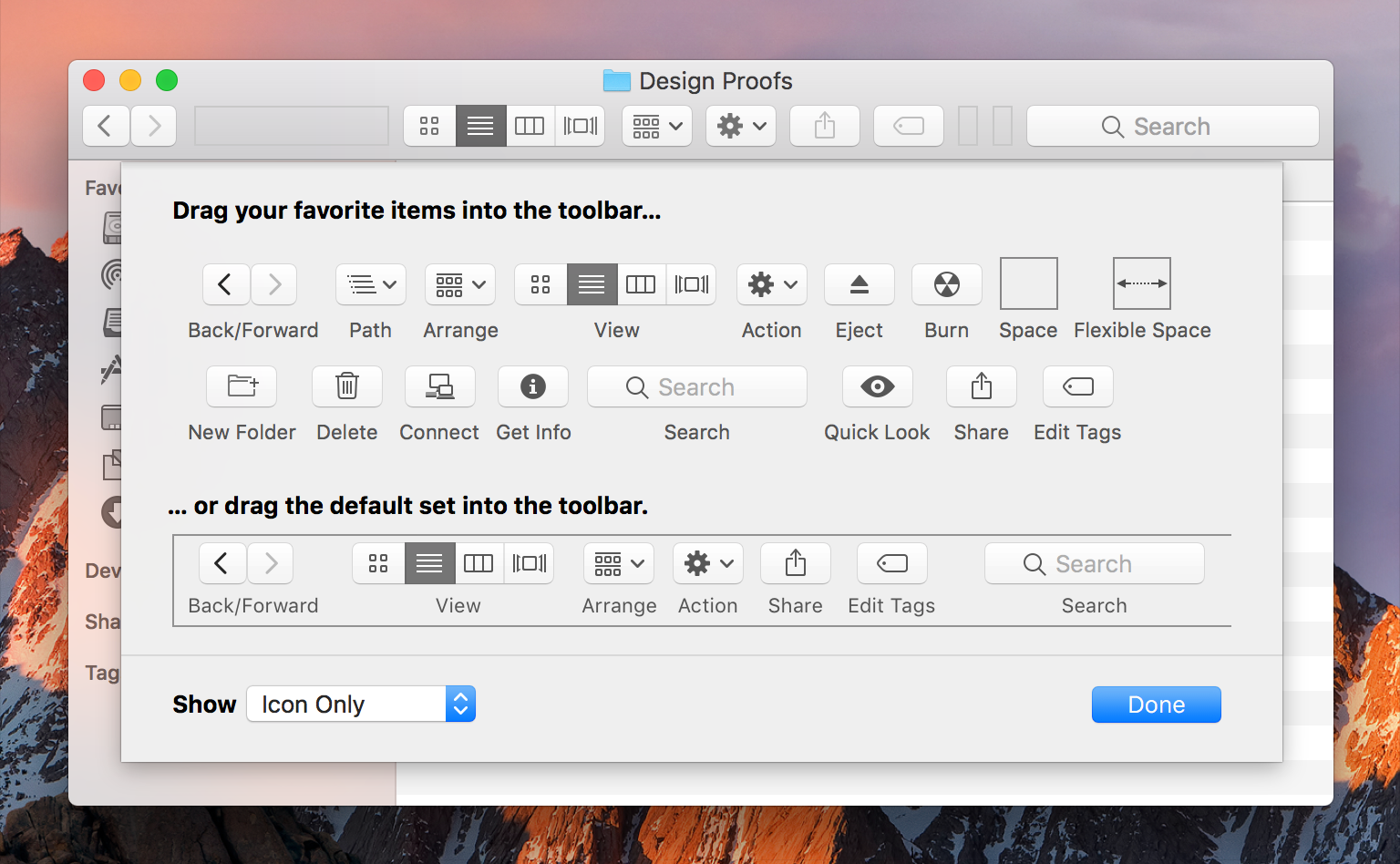Click the Cover Flow segment in the palette View item
Image resolution: width=1400 pixels, height=864 pixels.
click(692, 284)
